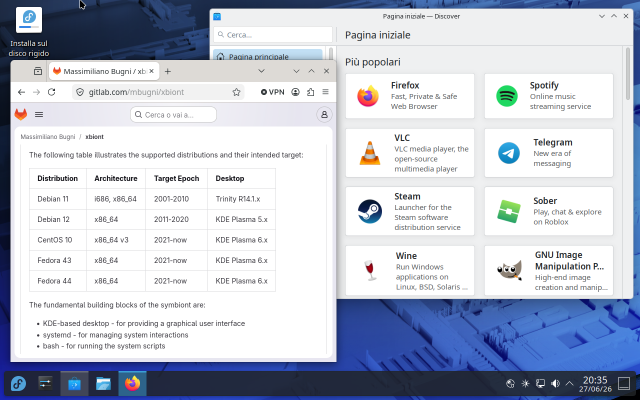Select Pagina principale in Discover sidebar

268,56
